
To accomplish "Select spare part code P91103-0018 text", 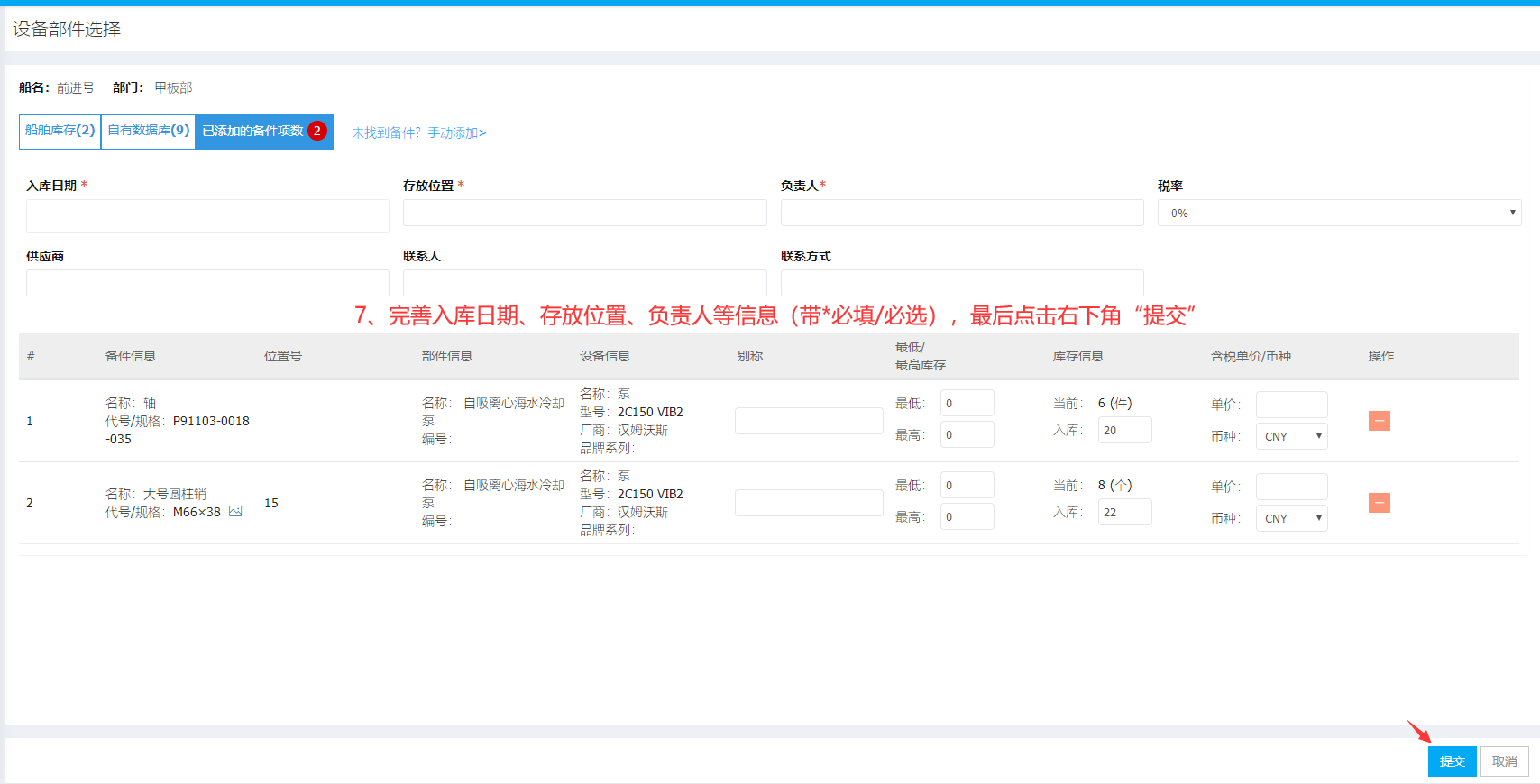I will 211,421.
